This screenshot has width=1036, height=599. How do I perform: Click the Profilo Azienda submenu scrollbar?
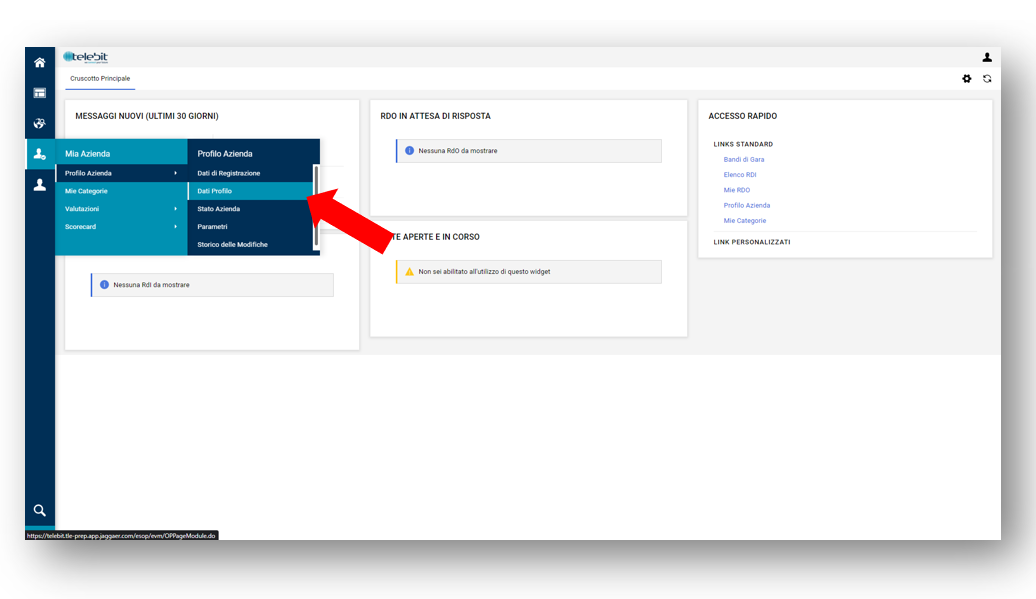[x=316, y=205]
